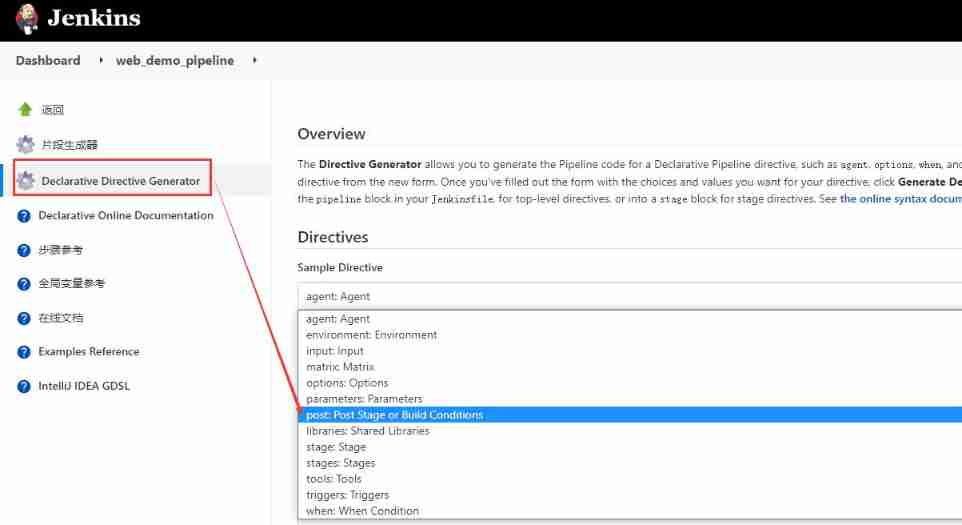Viewport: 962px width, 525px height.
Task: Click the Sample Directive label
Action: (340, 267)
